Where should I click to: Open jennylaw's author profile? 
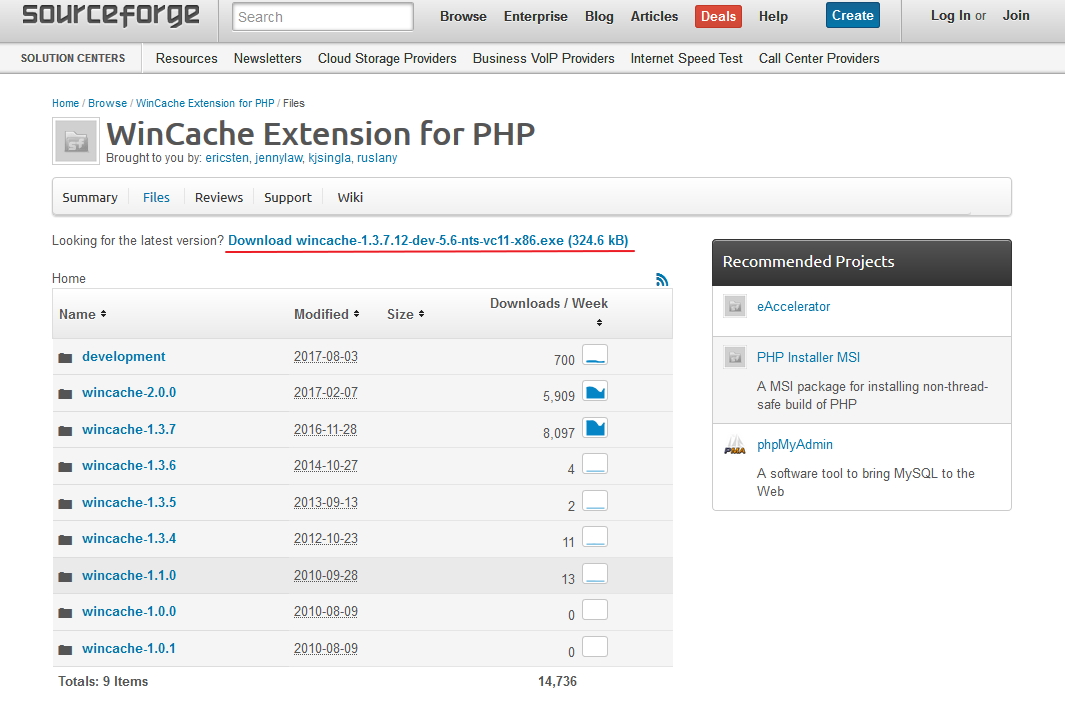point(278,158)
